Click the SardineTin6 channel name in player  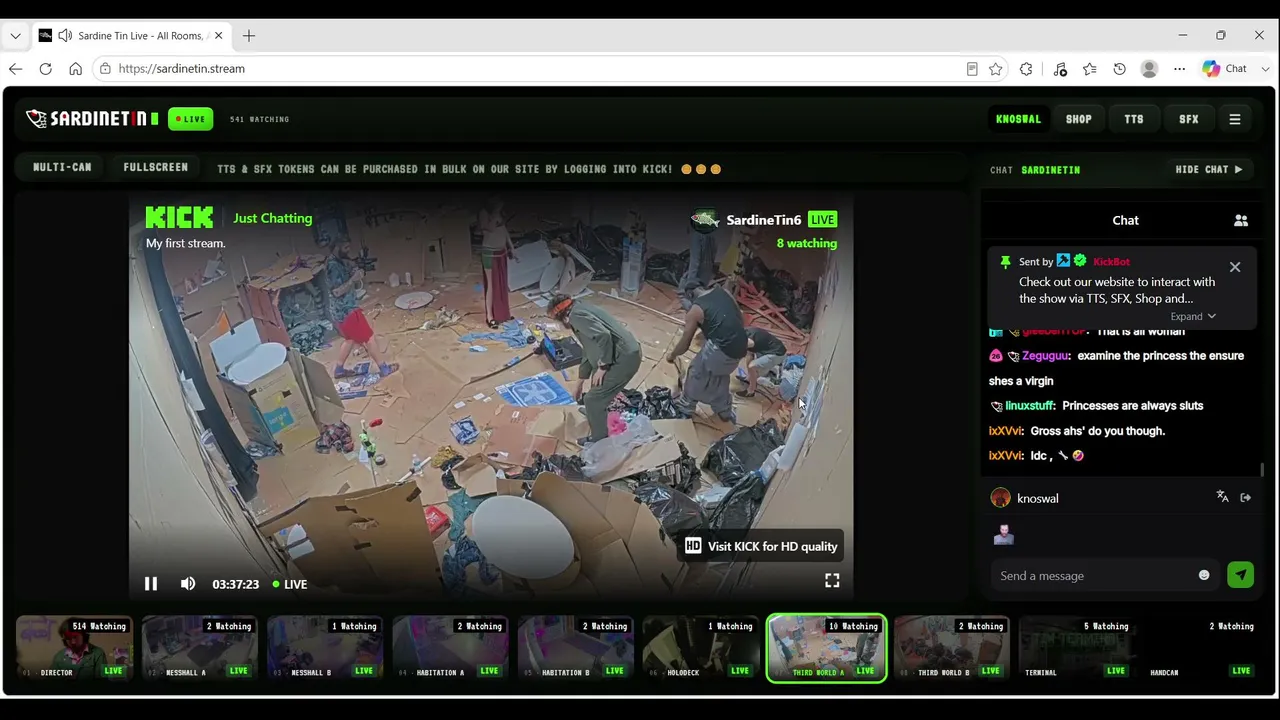pos(763,220)
